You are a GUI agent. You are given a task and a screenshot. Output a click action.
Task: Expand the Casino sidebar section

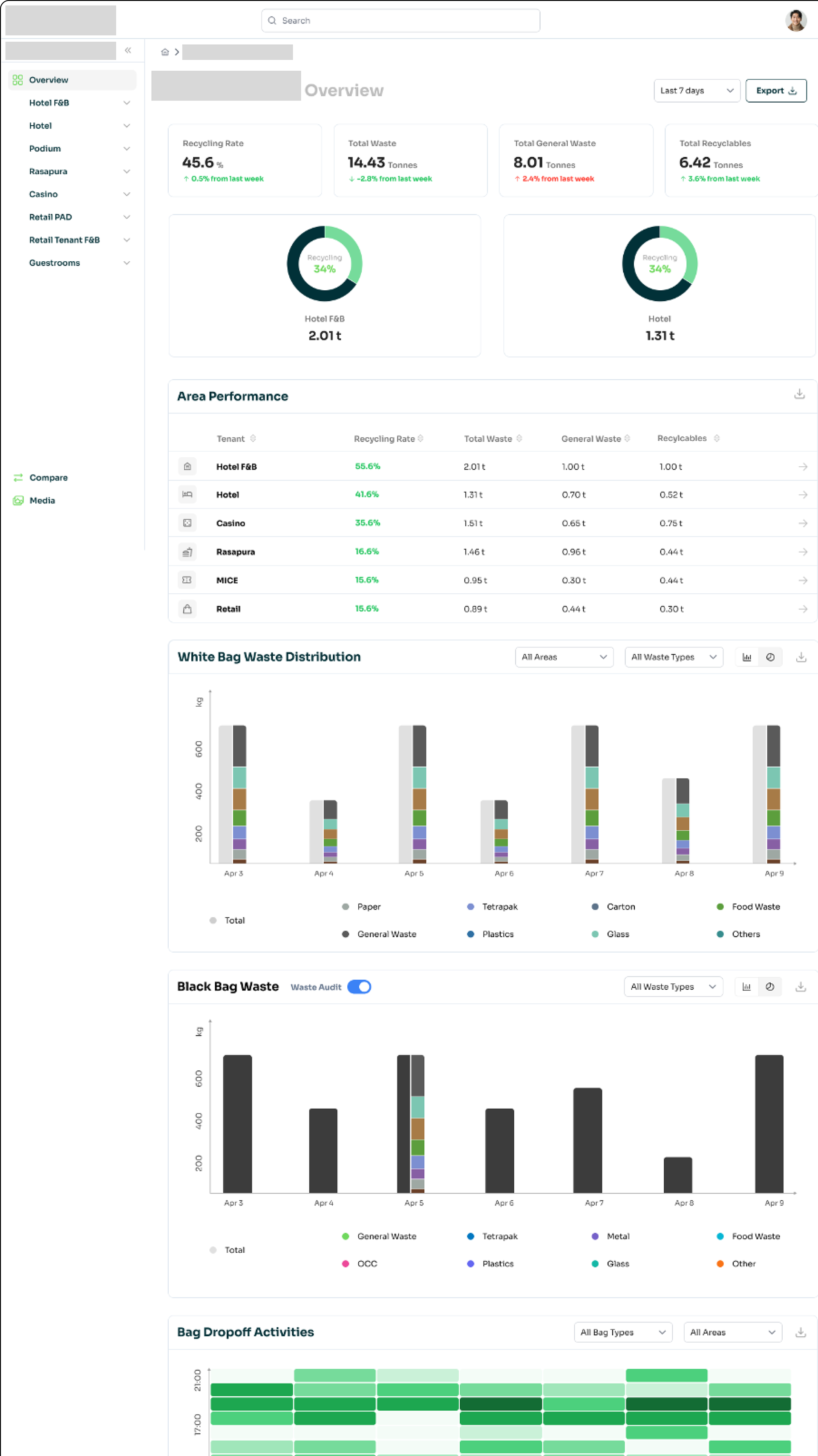pyautogui.click(x=127, y=194)
